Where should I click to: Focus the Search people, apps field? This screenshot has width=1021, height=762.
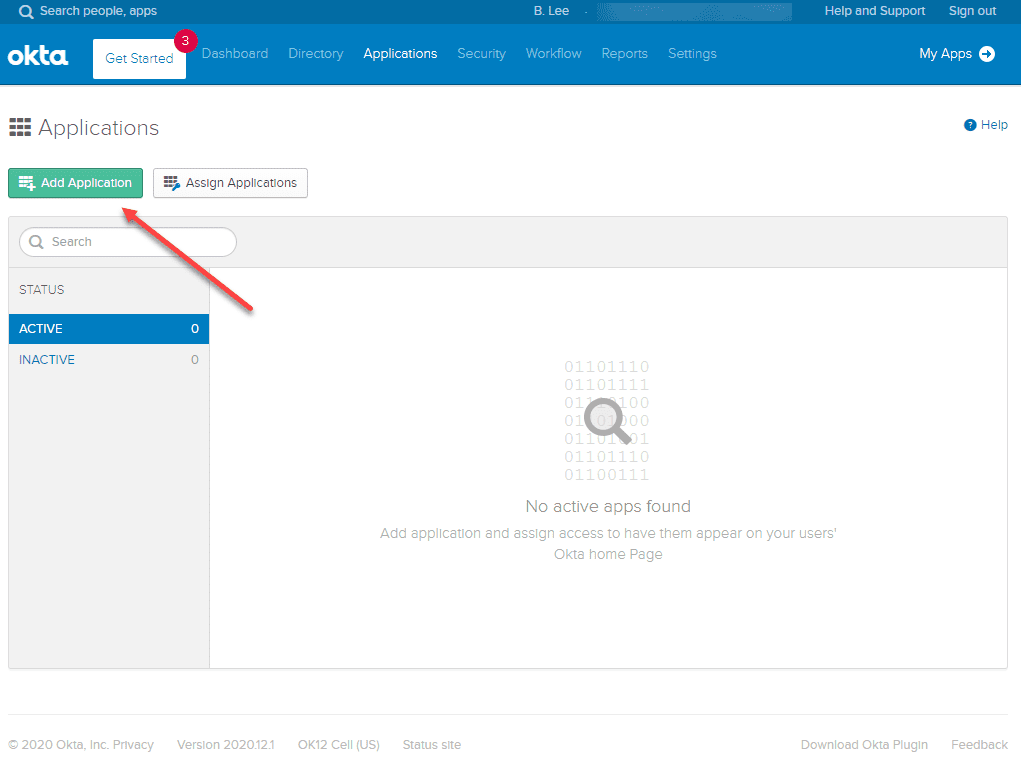pyautogui.click(x=98, y=11)
